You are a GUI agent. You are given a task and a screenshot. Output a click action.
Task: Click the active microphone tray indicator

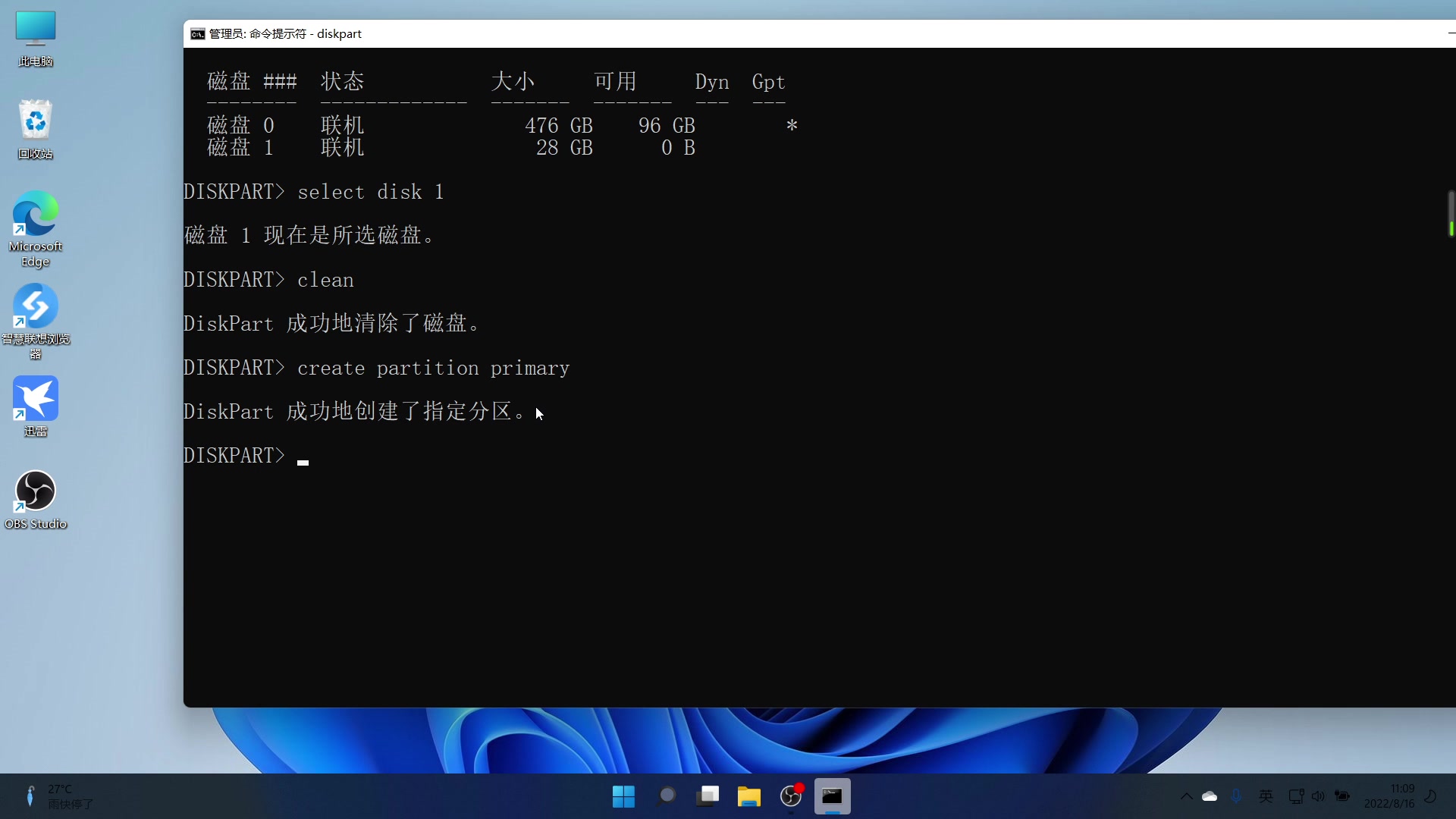[1237, 796]
